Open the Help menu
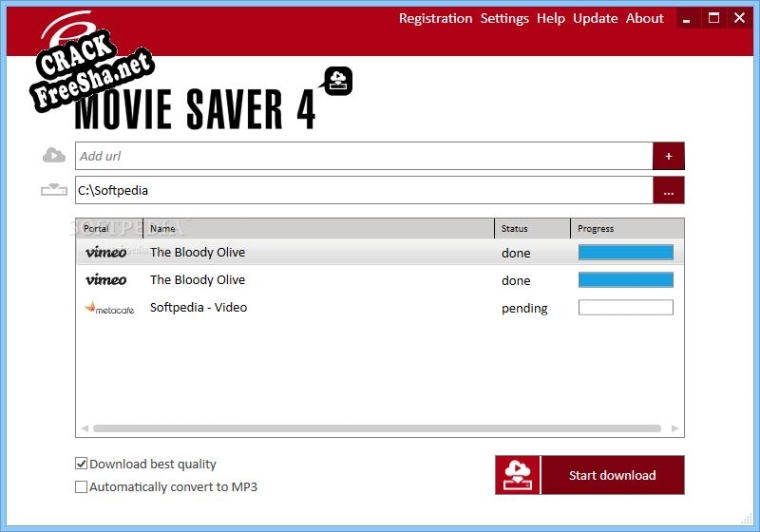The height and width of the screenshot is (532, 760). click(550, 18)
